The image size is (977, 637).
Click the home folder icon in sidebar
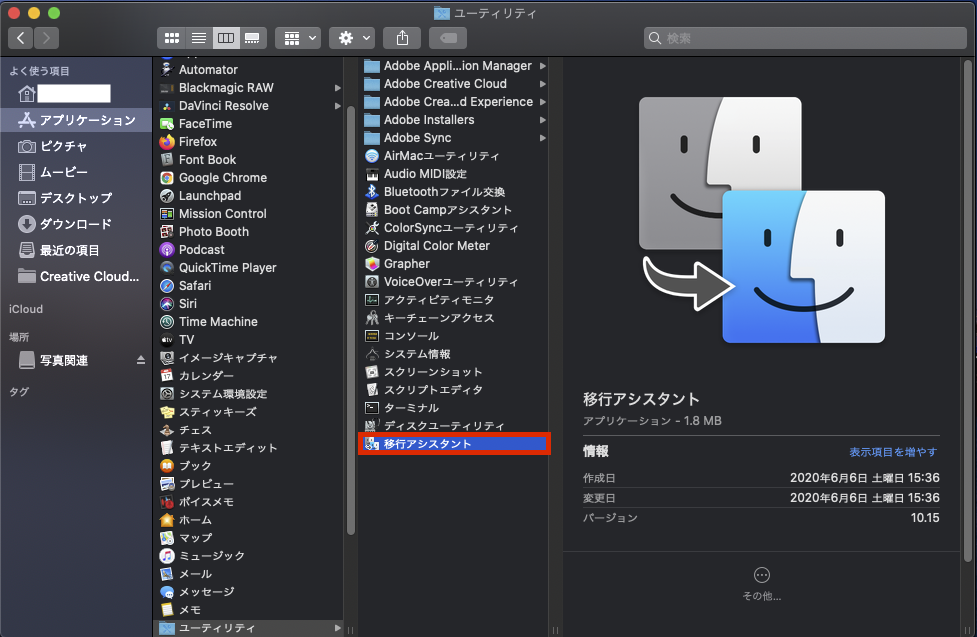tap(27, 94)
